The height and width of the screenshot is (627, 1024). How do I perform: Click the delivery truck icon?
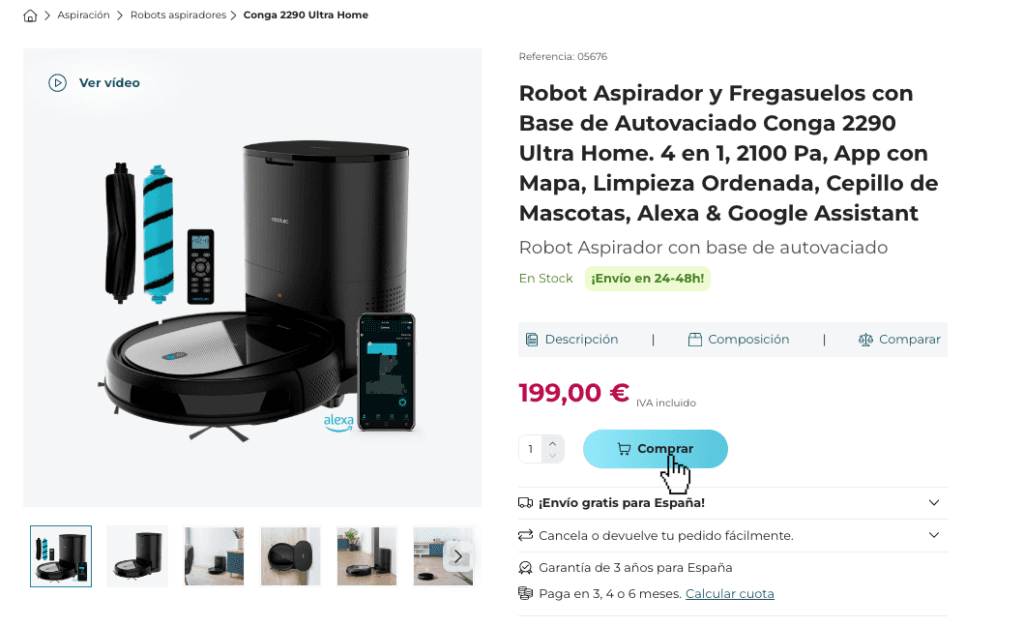[x=526, y=503]
